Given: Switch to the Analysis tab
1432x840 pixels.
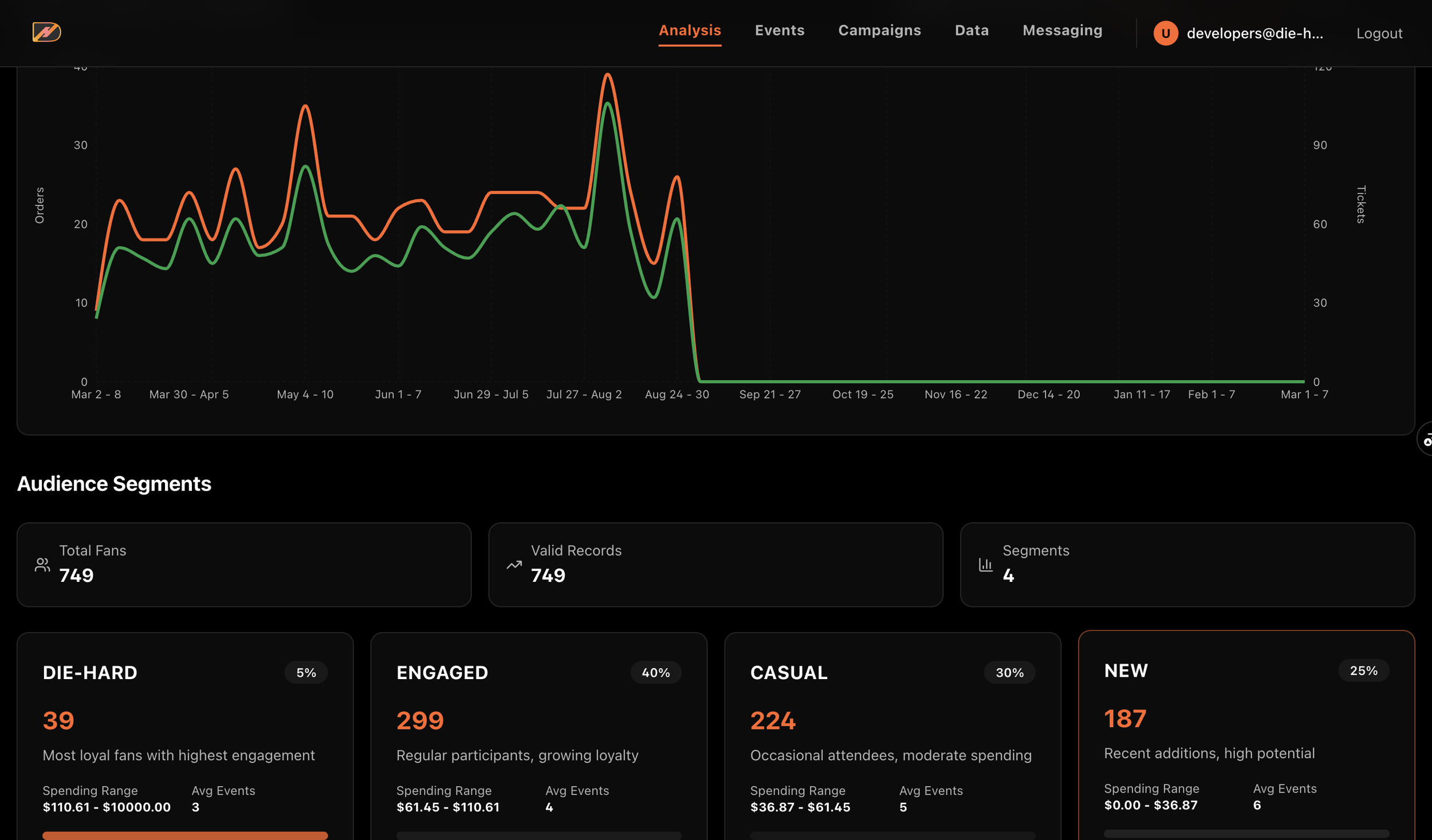Looking at the screenshot, I should pos(689,30).
